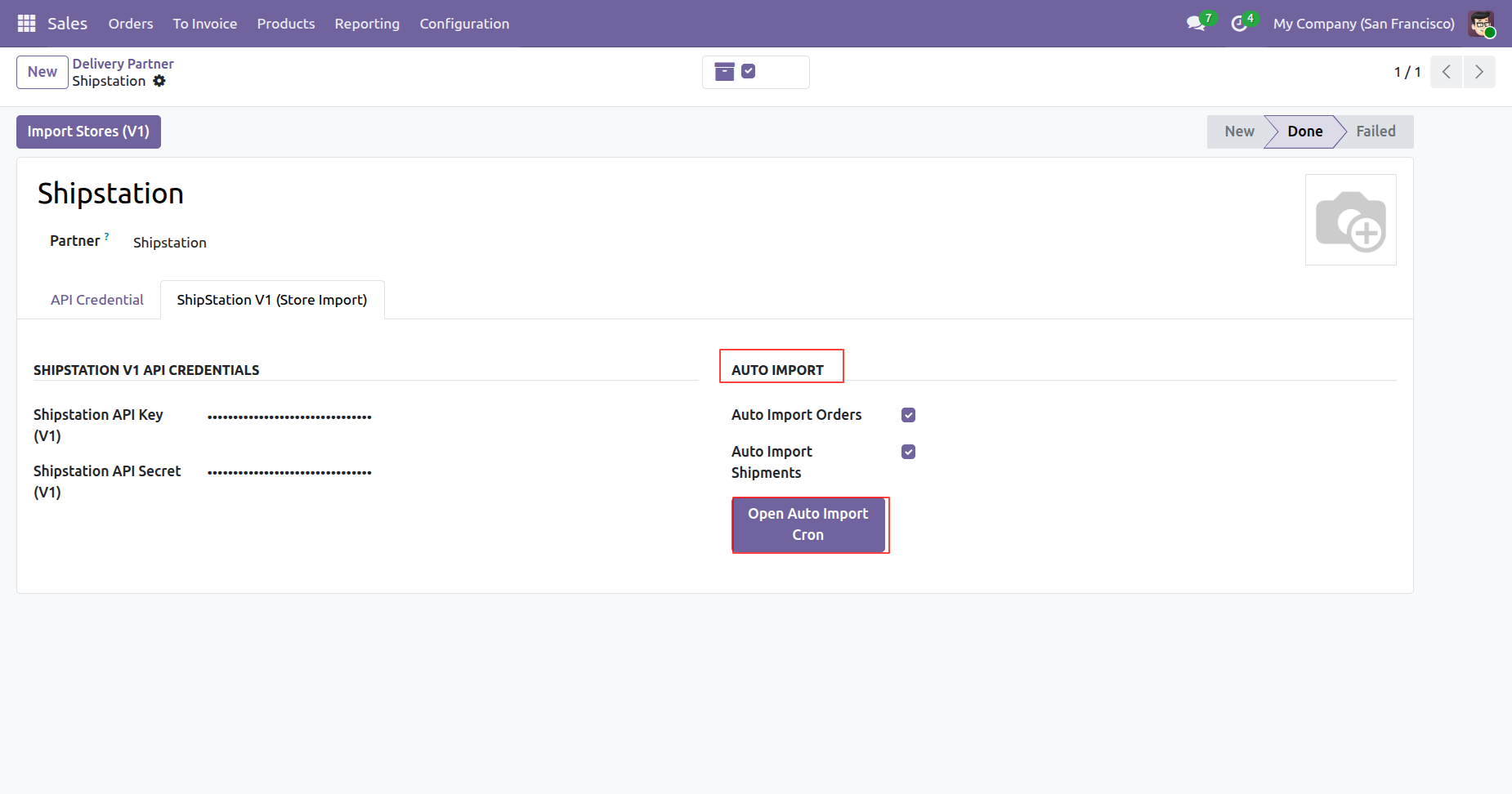Open the messages conversation icon

click(x=1196, y=24)
